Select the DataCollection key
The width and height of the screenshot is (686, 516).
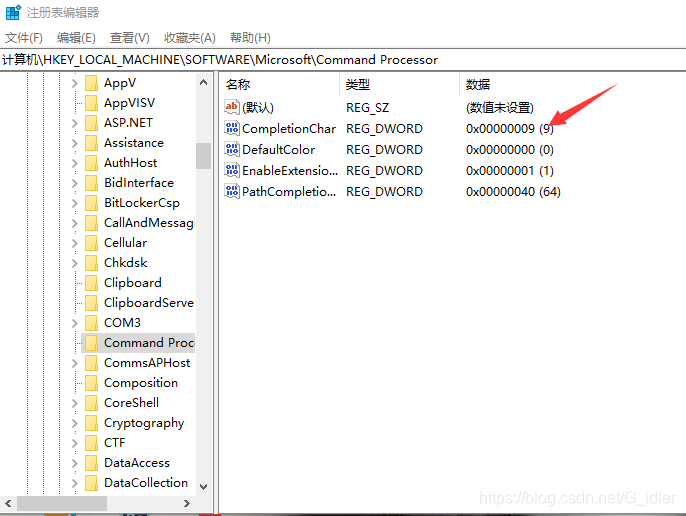pyautogui.click(x=146, y=483)
